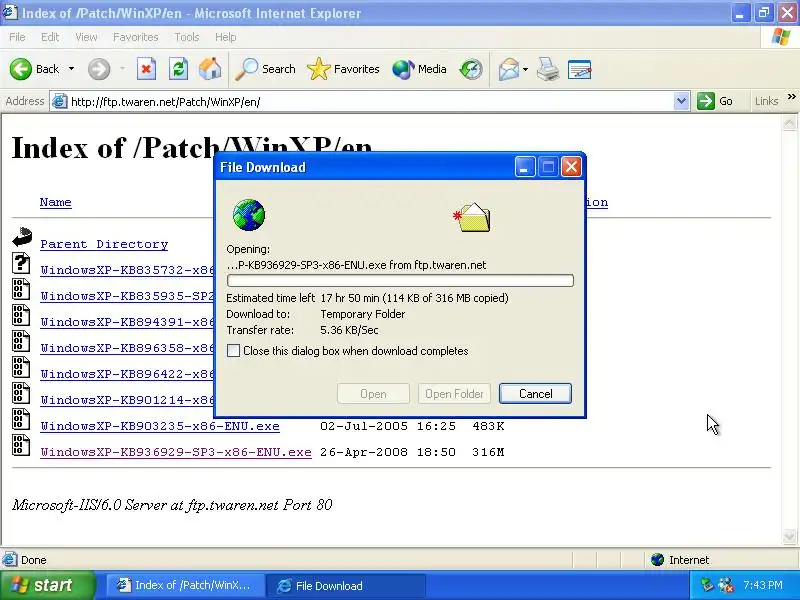Open the Parent Directory link

[x=104, y=244]
